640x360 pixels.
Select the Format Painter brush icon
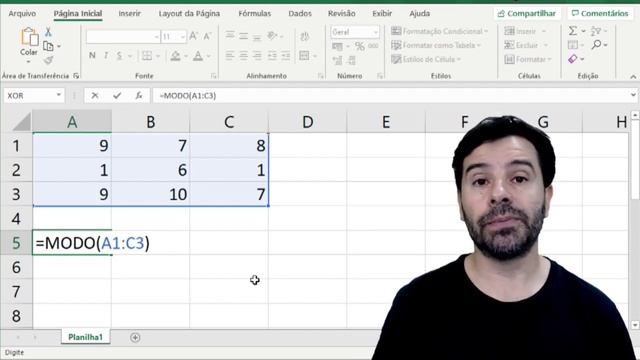(48, 60)
